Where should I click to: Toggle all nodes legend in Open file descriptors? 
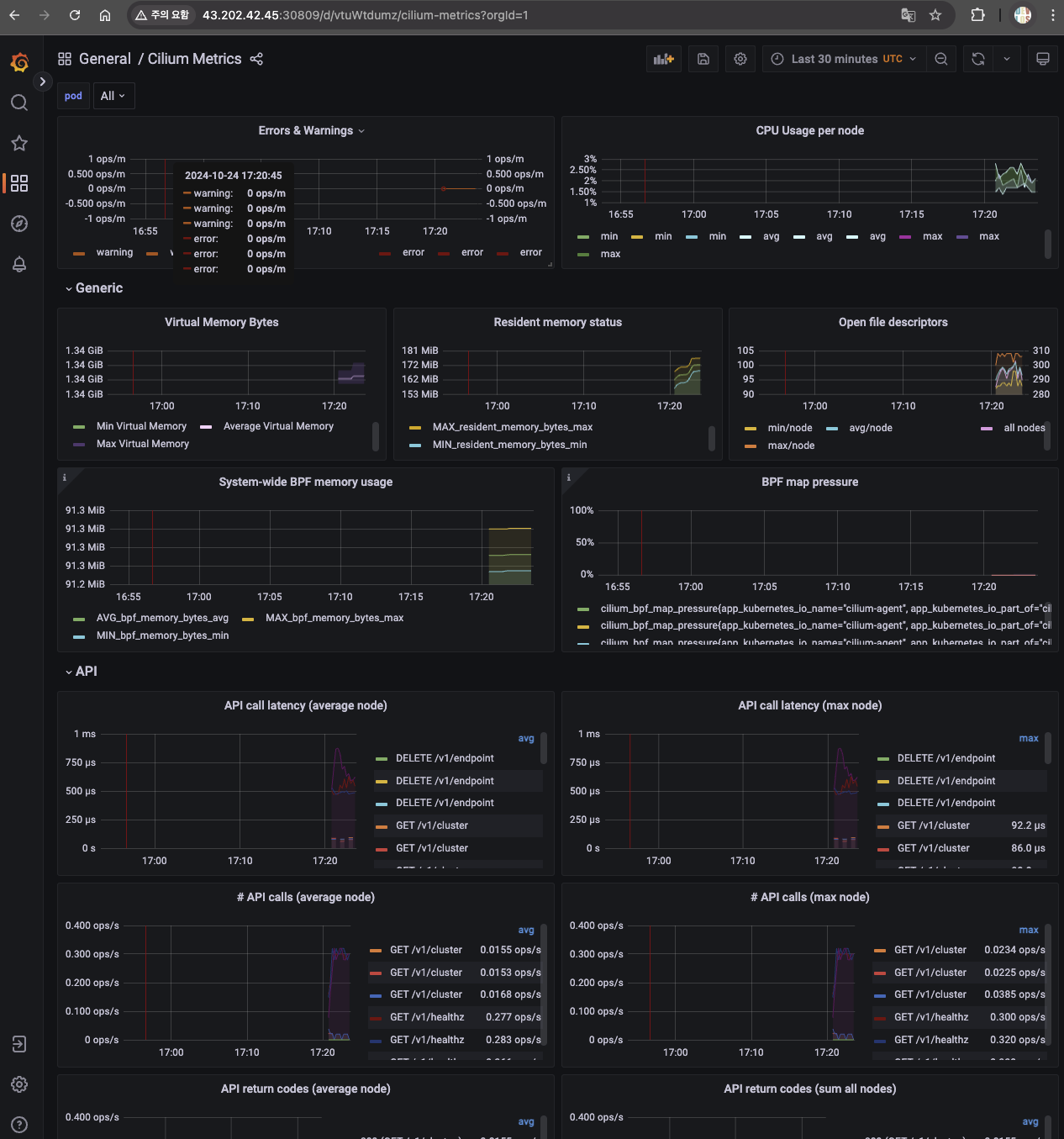1024,428
